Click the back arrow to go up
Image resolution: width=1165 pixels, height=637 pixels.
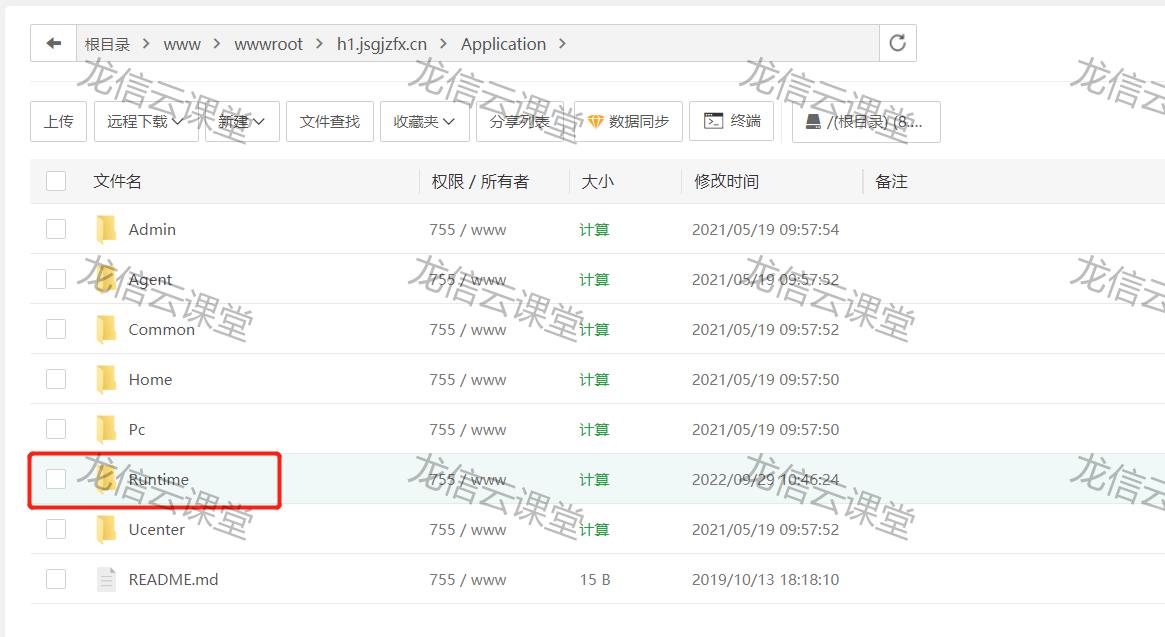pyautogui.click(x=53, y=43)
